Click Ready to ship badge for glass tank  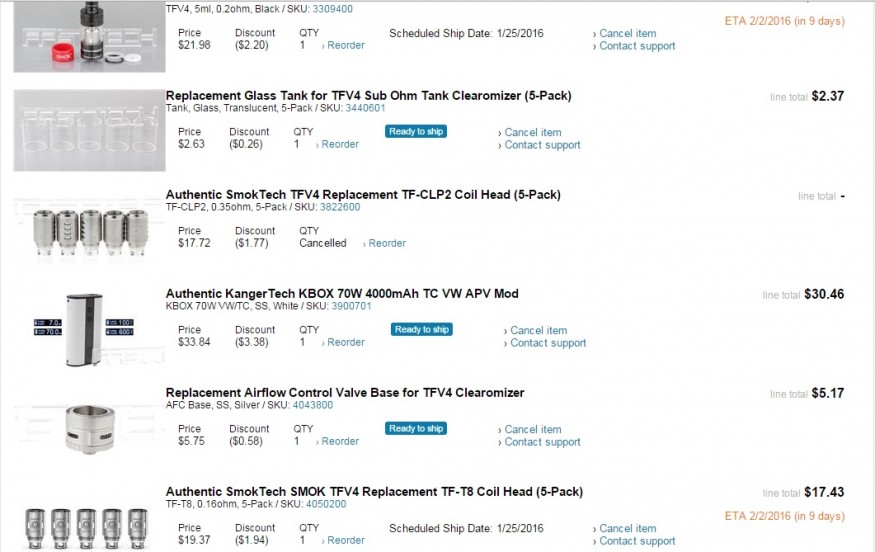[416, 131]
